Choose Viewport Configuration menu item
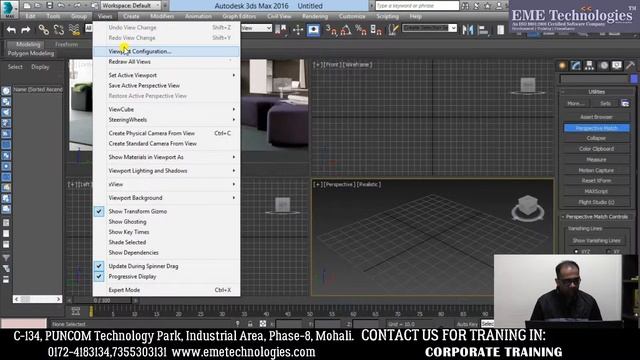This screenshot has height=360, width=640. point(167,51)
